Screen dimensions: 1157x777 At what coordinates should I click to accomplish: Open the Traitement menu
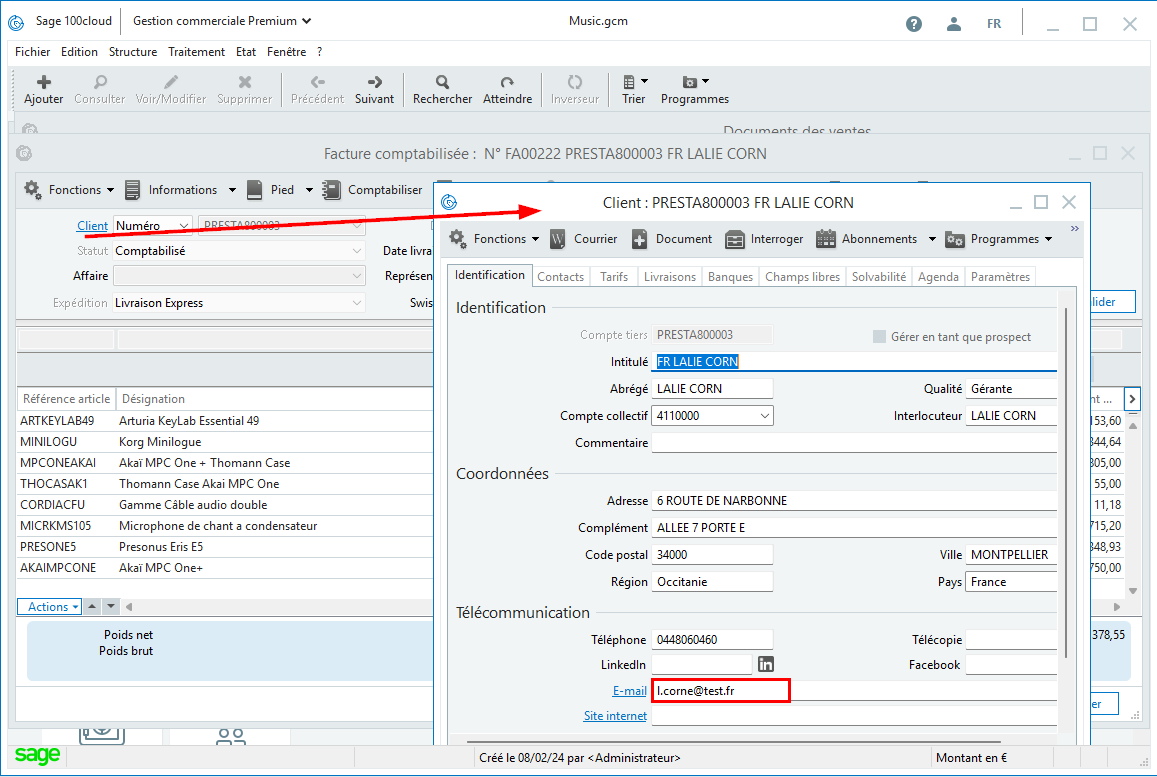coord(196,52)
